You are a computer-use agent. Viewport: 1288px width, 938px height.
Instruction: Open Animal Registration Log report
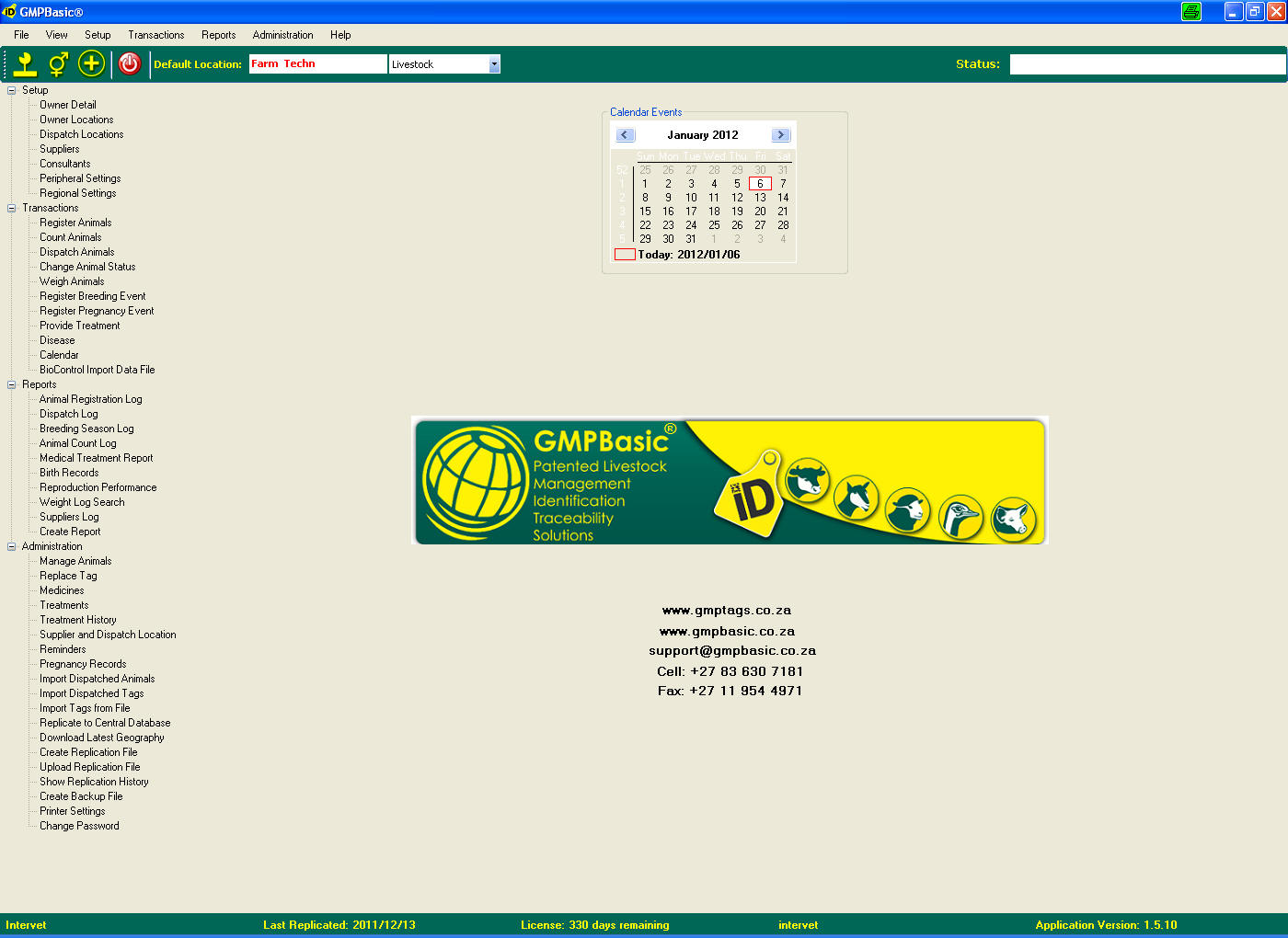tap(90, 399)
